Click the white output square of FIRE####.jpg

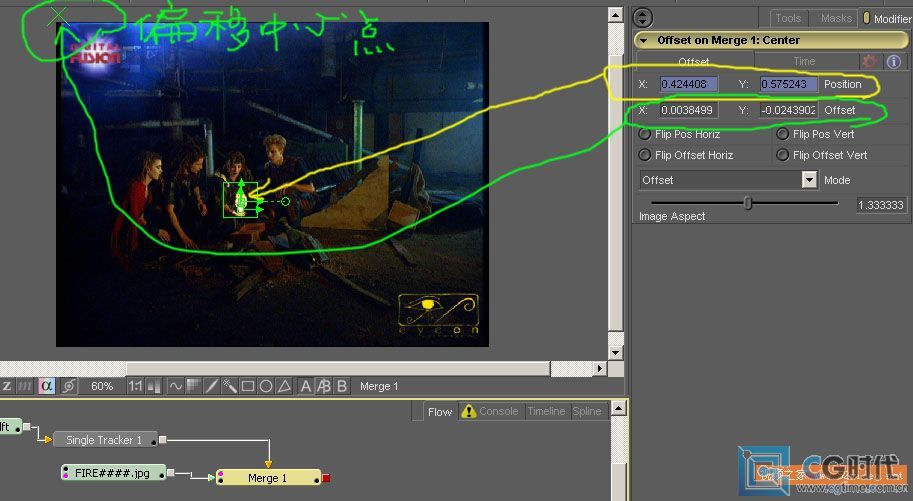pos(171,473)
